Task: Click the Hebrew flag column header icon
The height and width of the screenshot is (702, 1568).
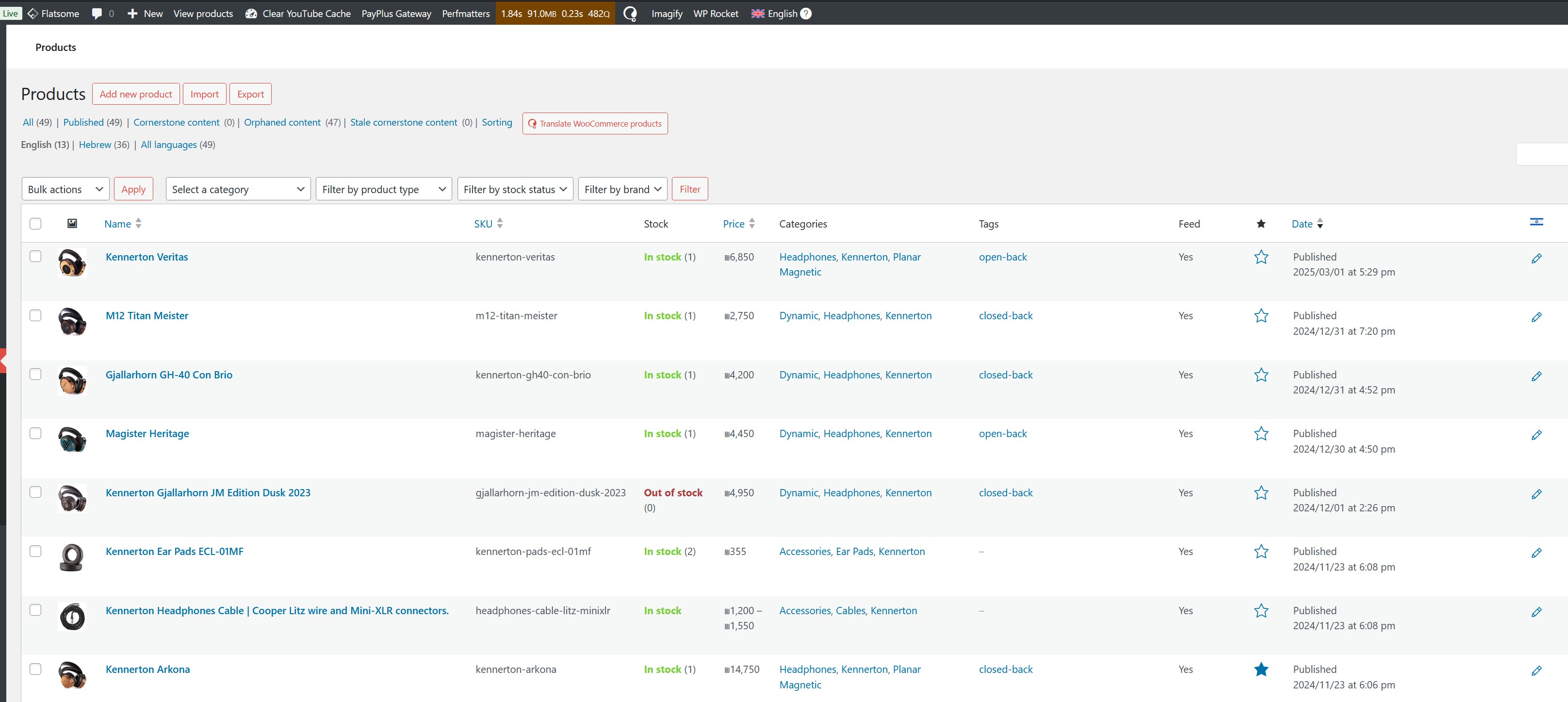Action: pyautogui.click(x=1536, y=222)
